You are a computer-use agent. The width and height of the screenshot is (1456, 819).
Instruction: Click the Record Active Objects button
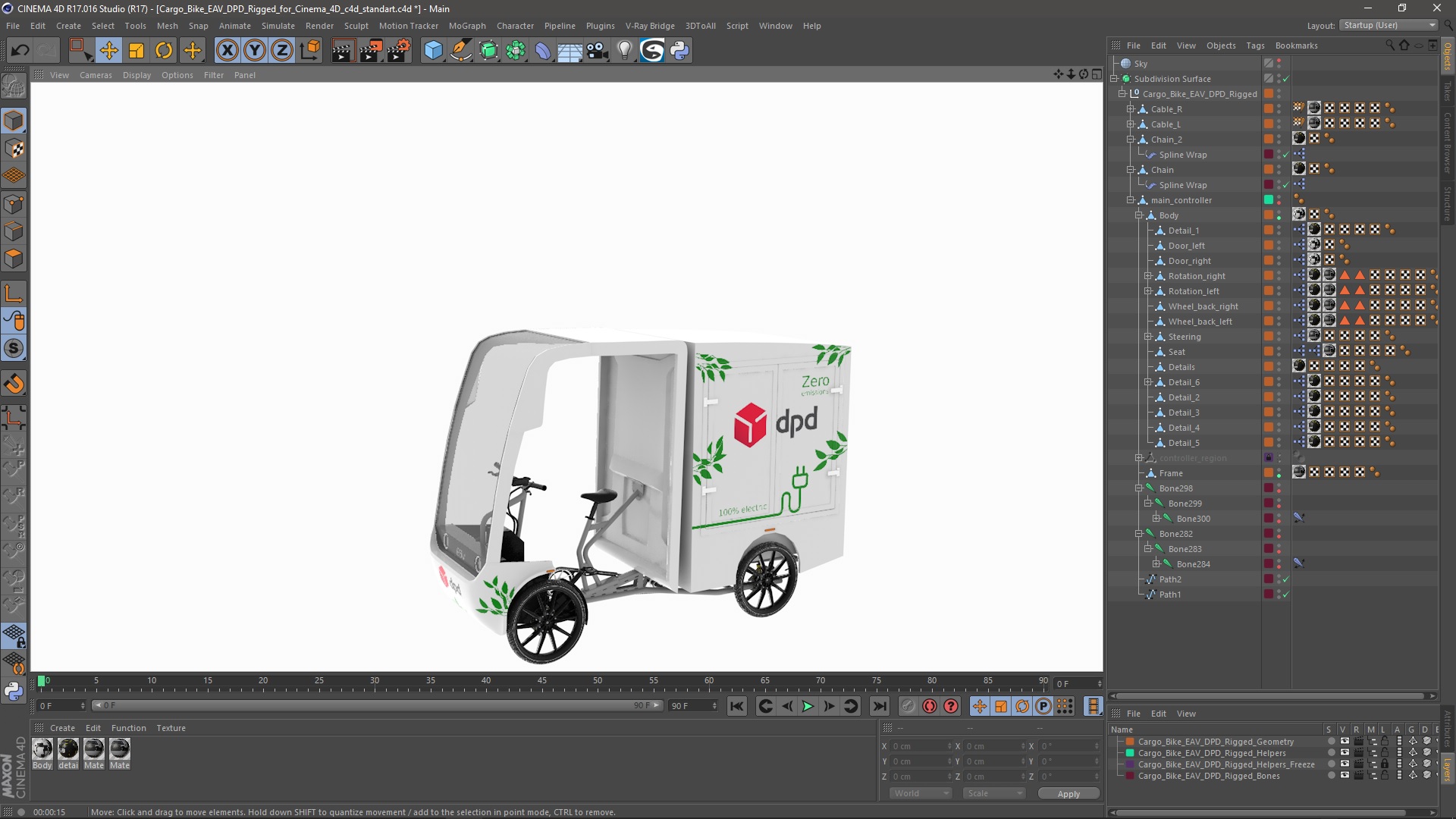tap(908, 706)
